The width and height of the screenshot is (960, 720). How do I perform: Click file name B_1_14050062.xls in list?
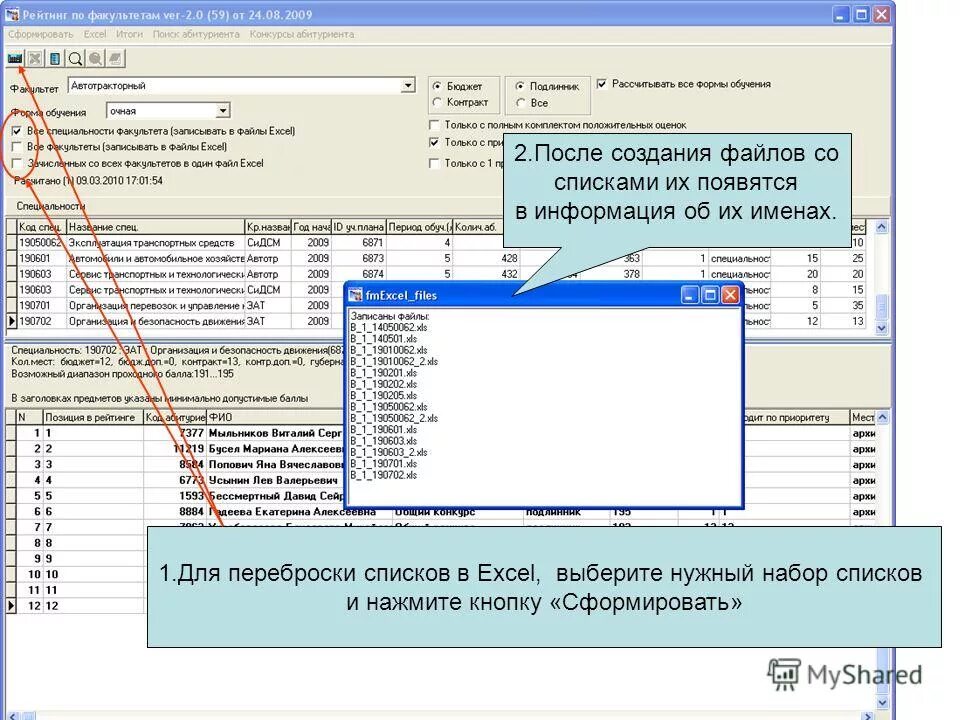click(389, 328)
